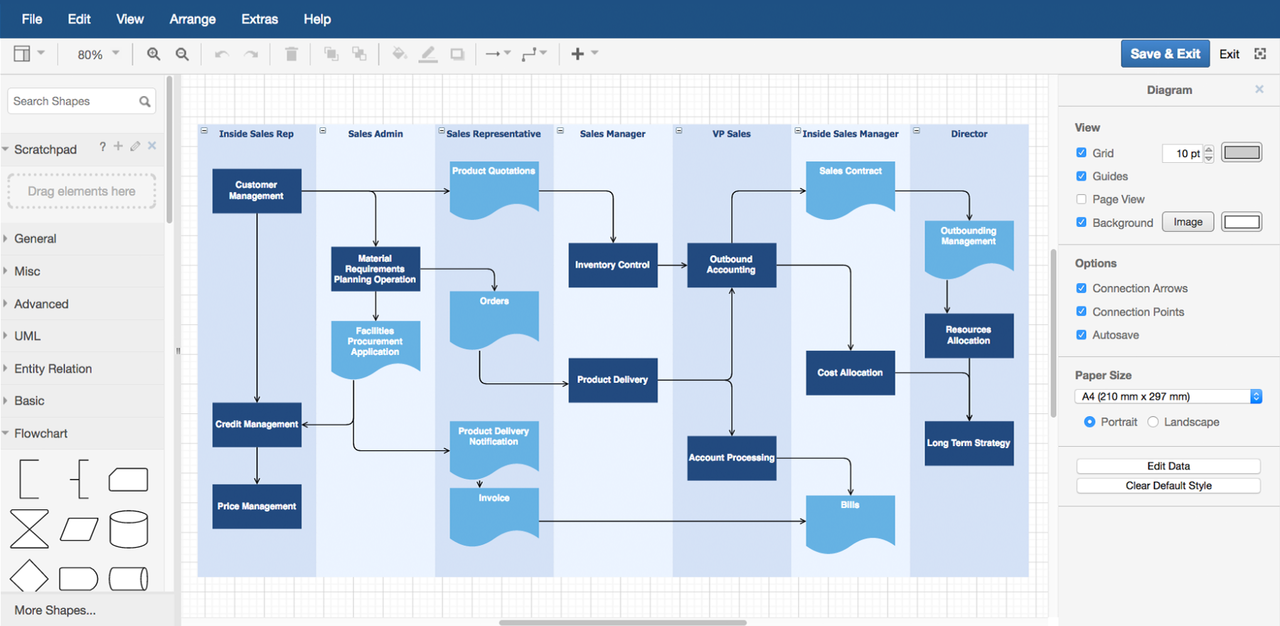The image size is (1280, 626).
Task: Apply the Shadow icon
Action: point(457,54)
